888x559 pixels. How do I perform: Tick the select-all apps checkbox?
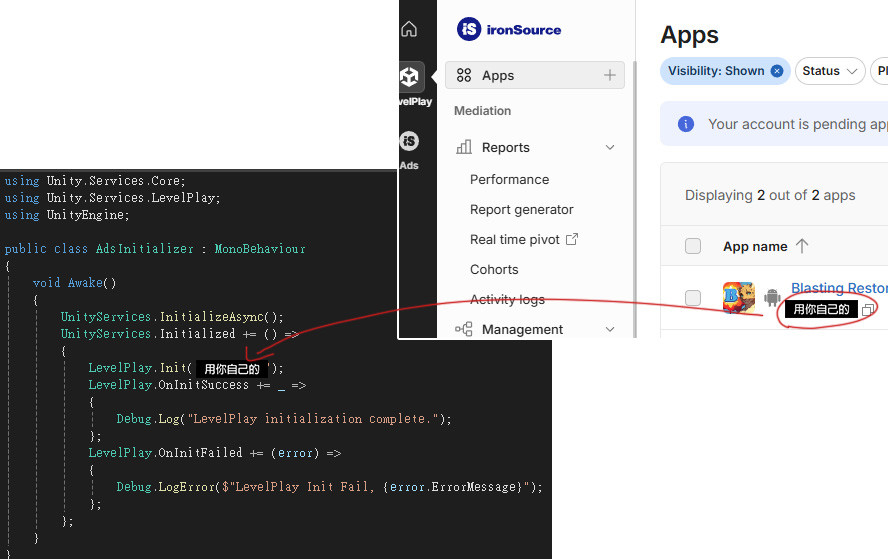coord(693,246)
